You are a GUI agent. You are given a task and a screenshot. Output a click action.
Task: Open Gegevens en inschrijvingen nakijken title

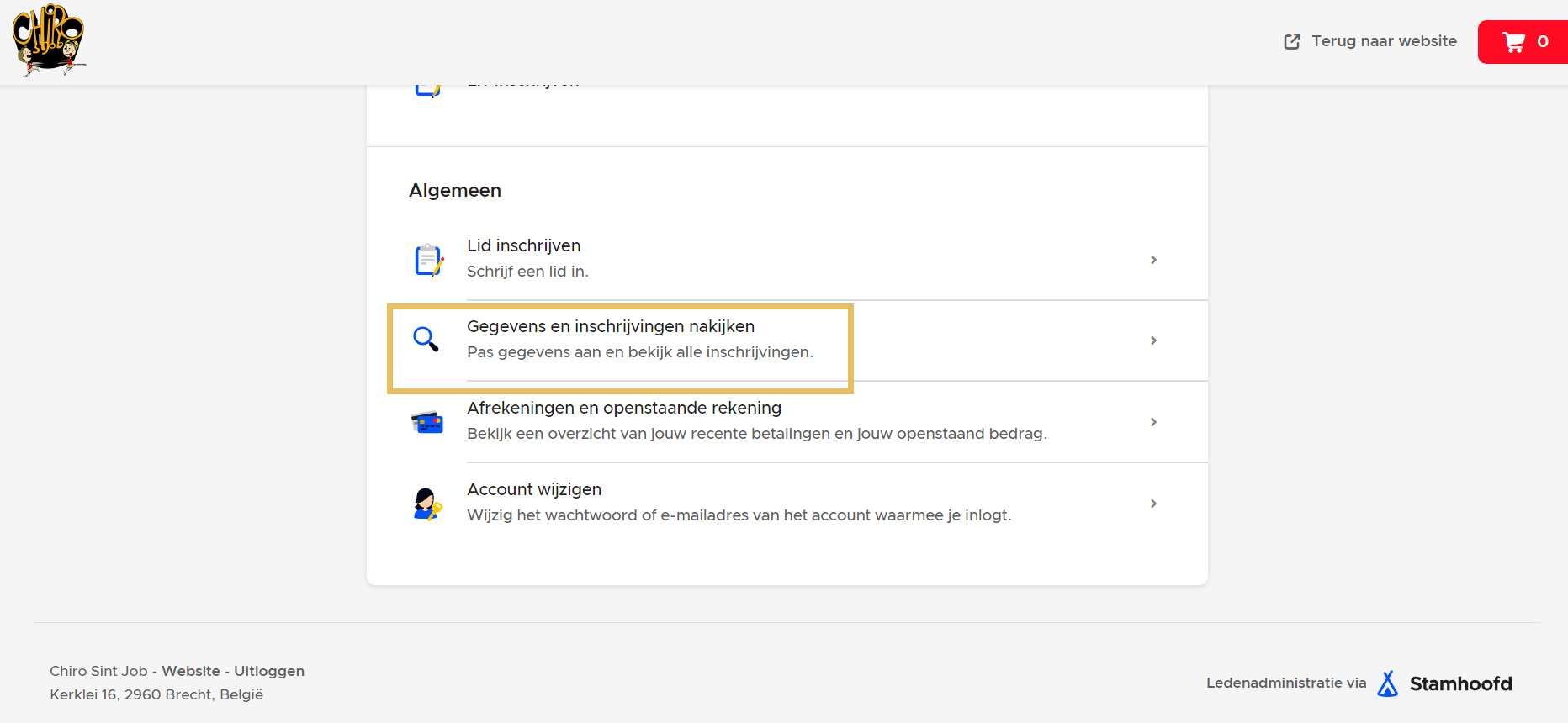(x=610, y=326)
